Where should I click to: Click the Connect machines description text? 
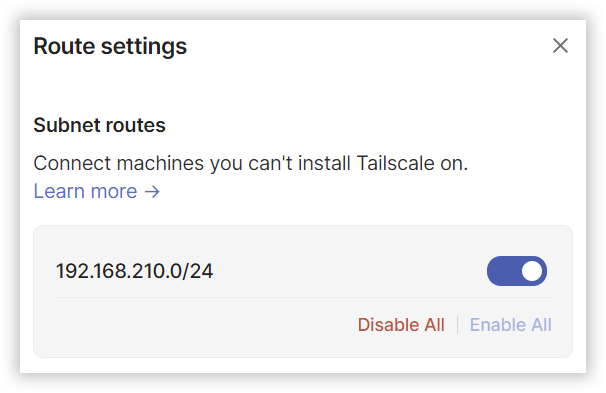(x=251, y=163)
